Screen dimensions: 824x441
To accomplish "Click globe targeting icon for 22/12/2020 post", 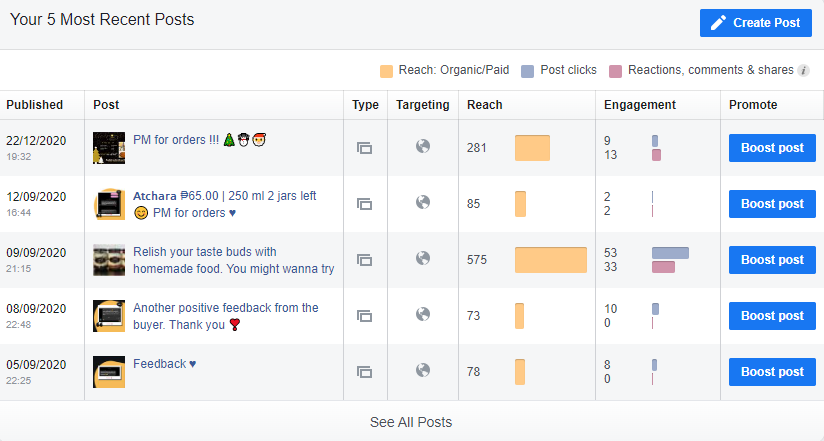I will [x=423, y=147].
